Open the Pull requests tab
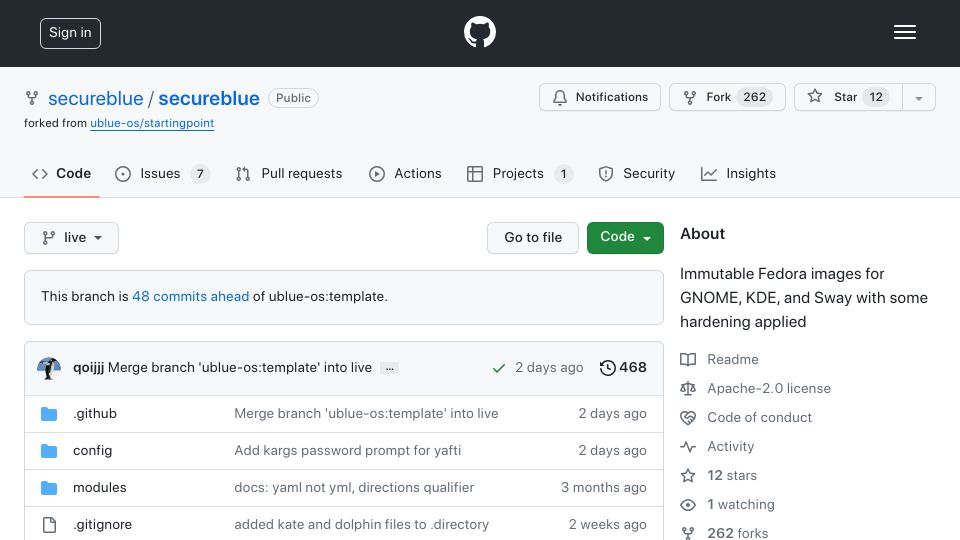 (289, 174)
